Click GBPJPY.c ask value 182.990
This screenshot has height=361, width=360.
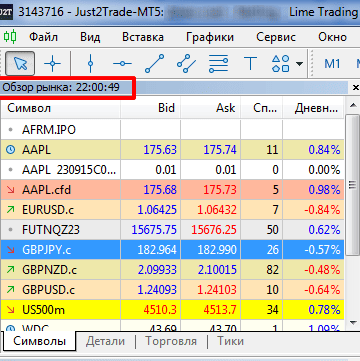point(217,250)
